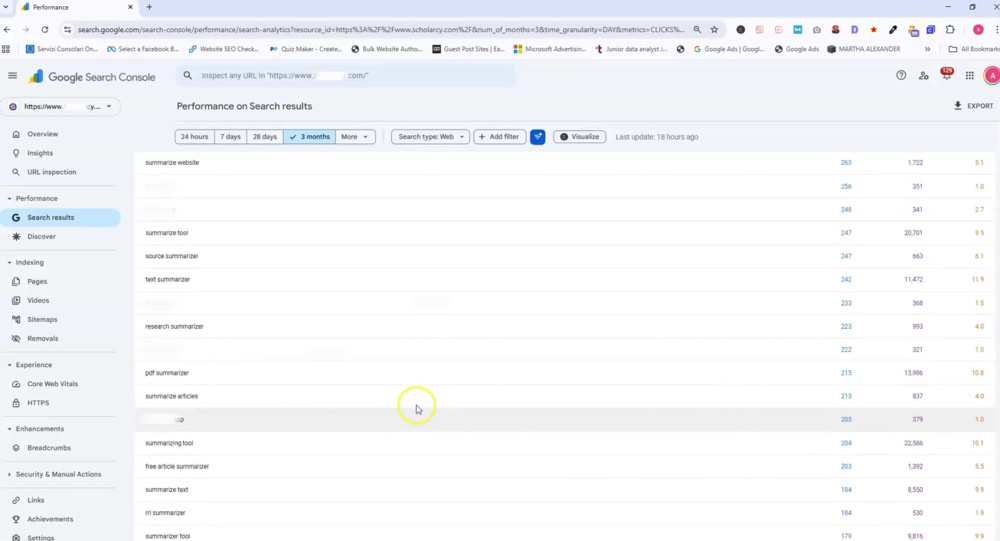The width and height of the screenshot is (1000, 541).
Task: Click the 'pdf summarizer' query row
Action: click(x=565, y=373)
